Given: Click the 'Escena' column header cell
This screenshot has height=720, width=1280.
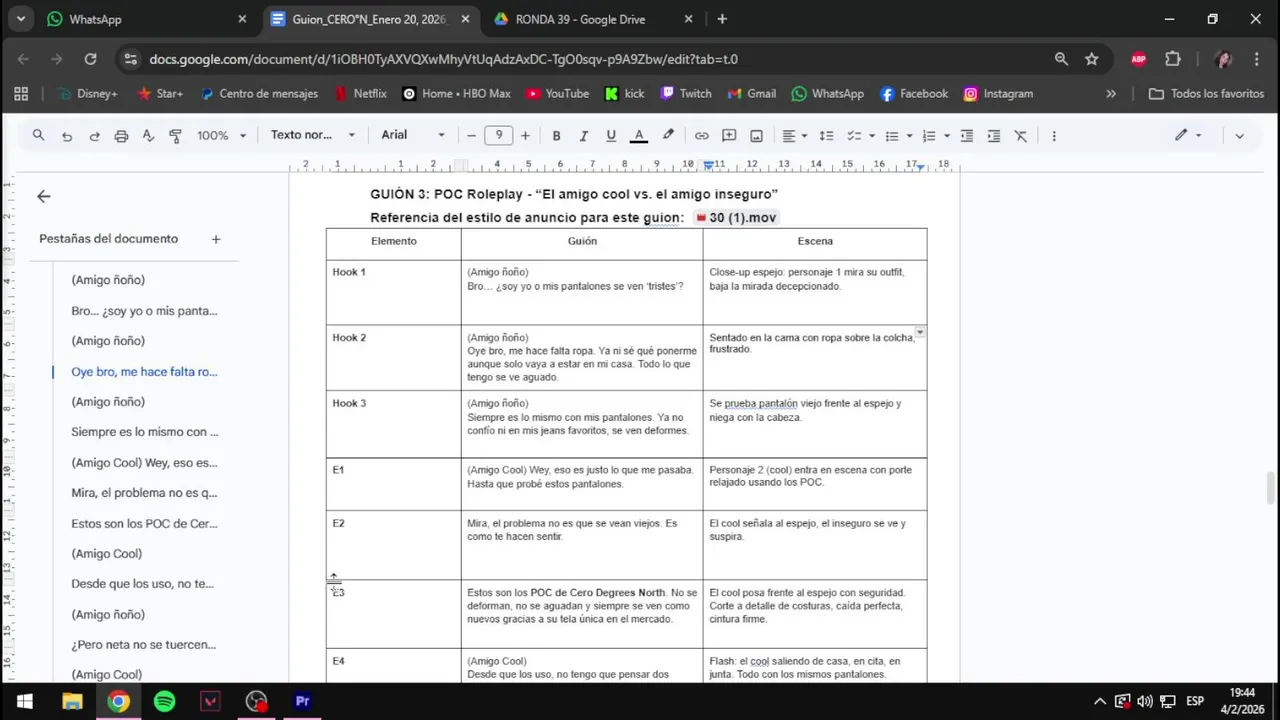Looking at the screenshot, I should pos(815,244).
